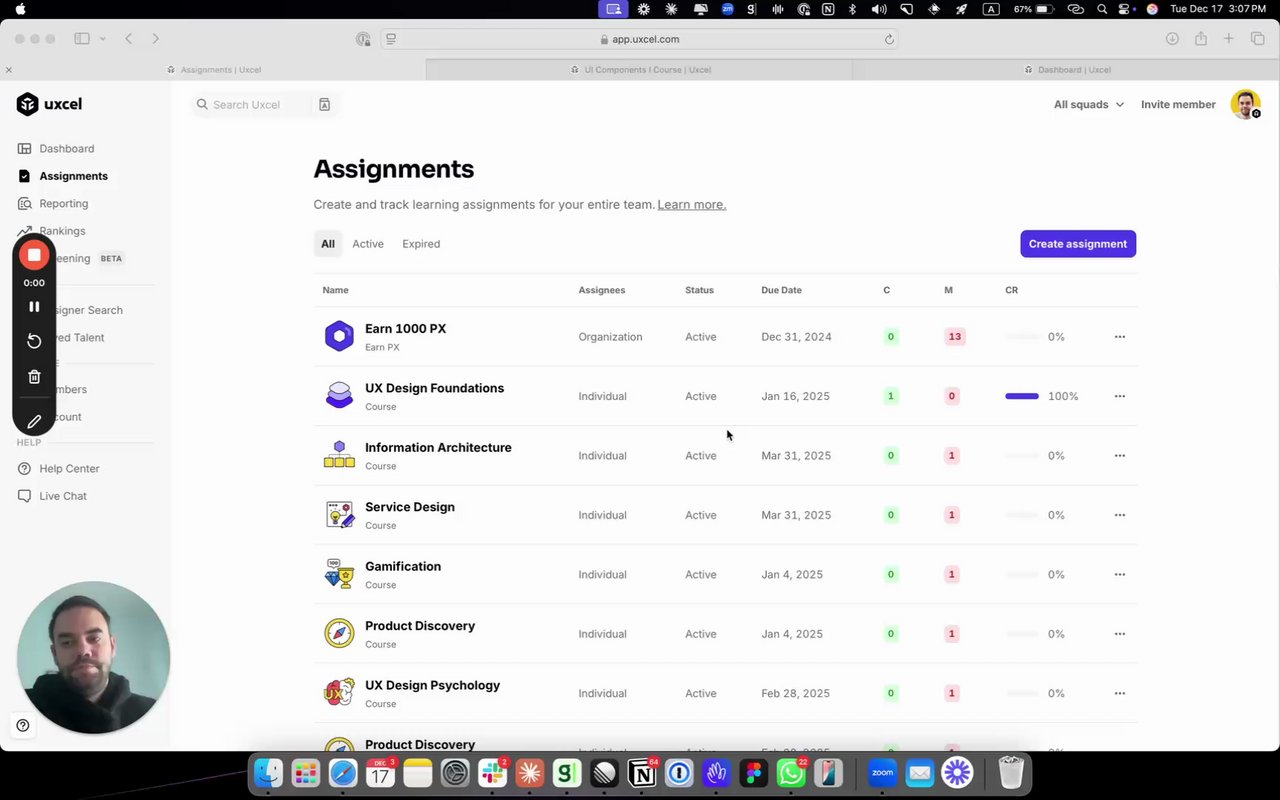Open Notion from the Dock
Screen dimensions: 1280x800
[641, 773]
